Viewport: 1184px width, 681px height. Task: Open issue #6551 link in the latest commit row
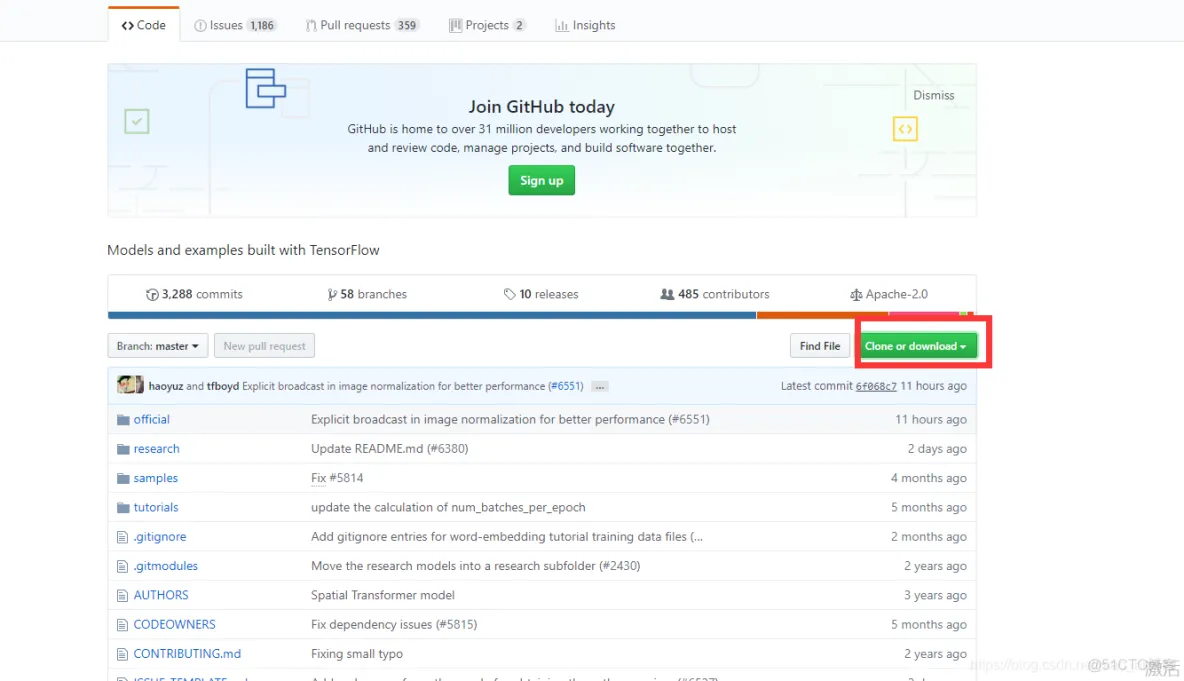[x=566, y=386]
